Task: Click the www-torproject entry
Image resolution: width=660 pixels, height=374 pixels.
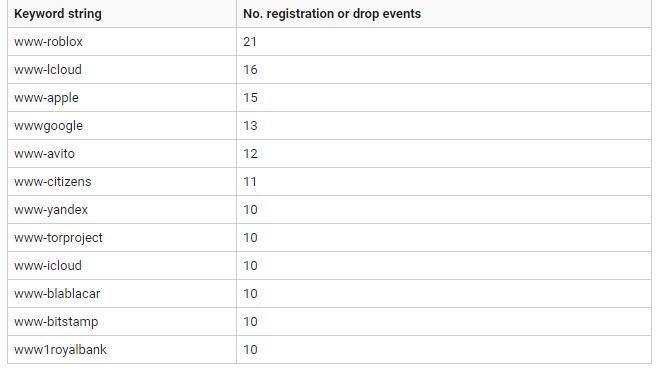Action: click(x=58, y=238)
